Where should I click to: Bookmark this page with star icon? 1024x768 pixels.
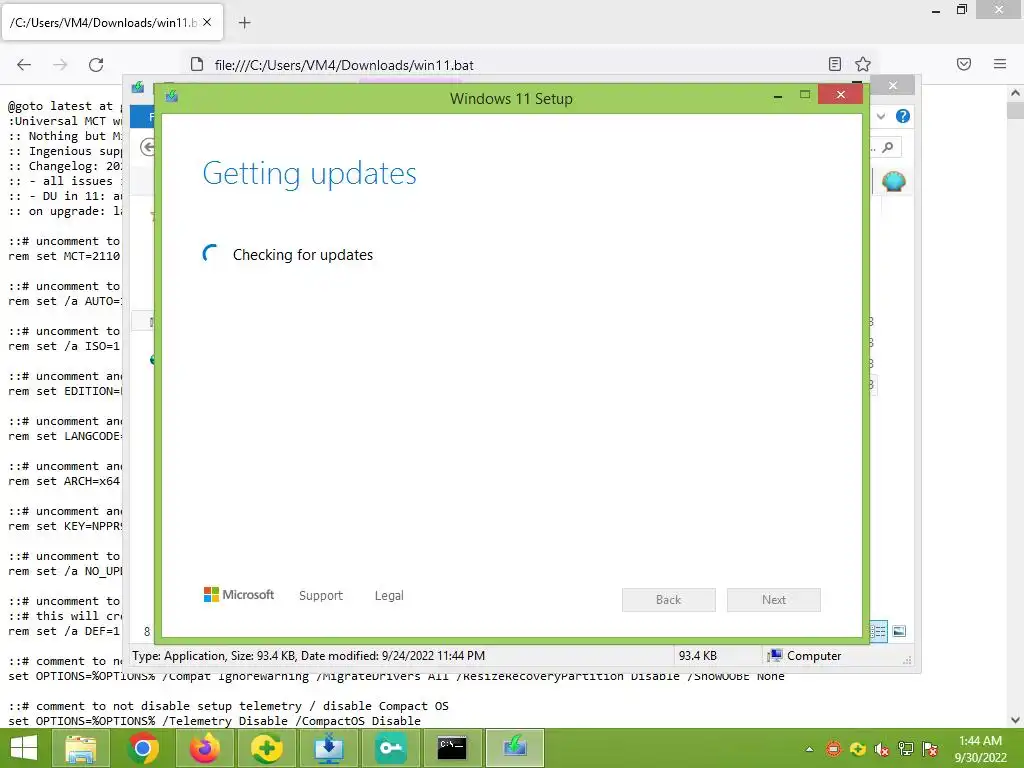point(863,64)
